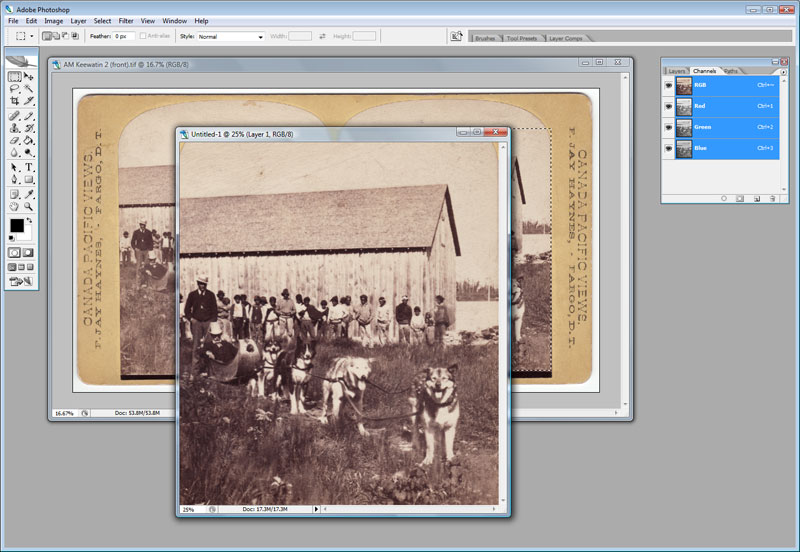
Task: Select the Rectangular Marquee tool
Action: pyautogui.click(x=15, y=77)
